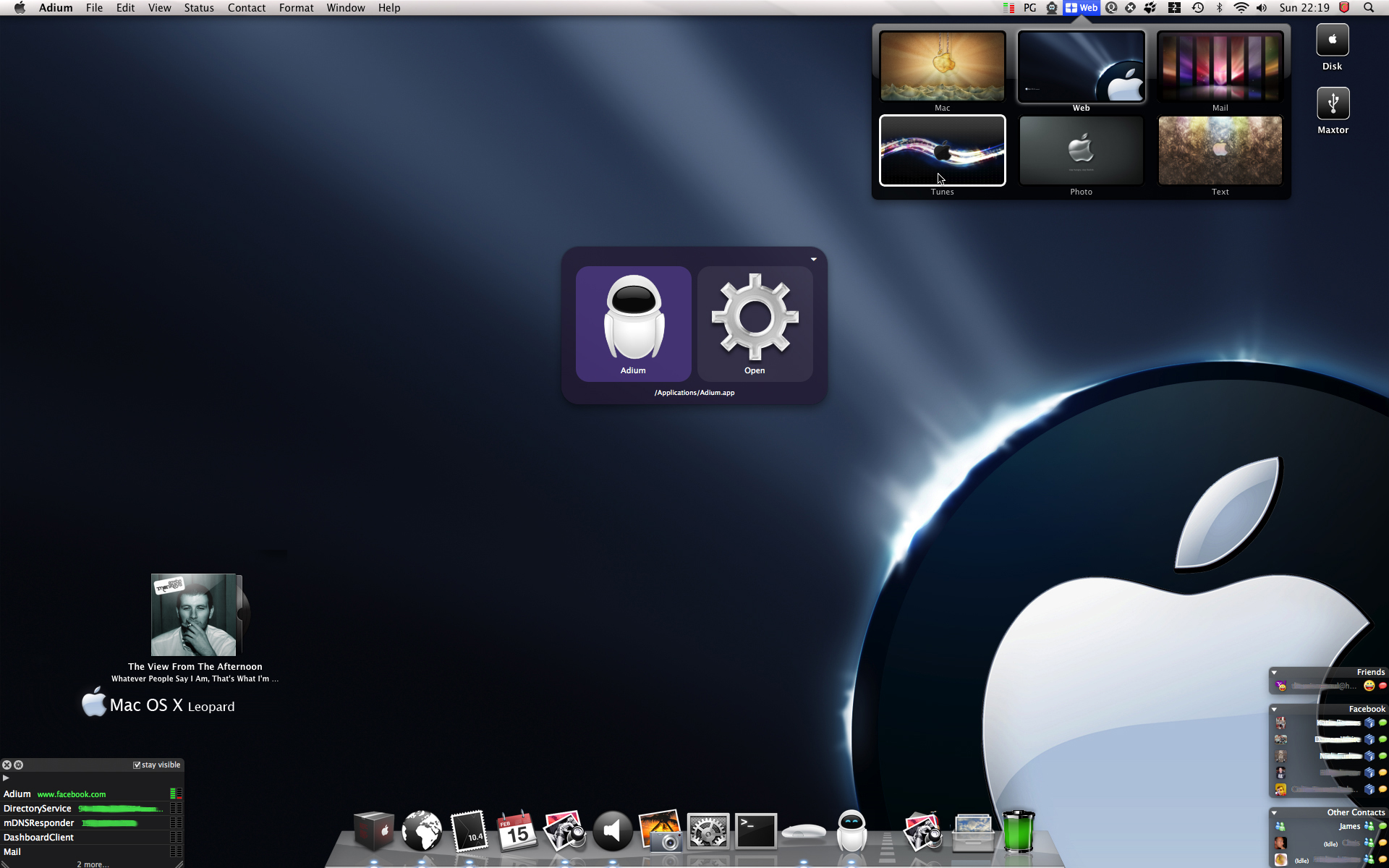Open the Format menu
This screenshot has width=1389, height=868.
pos(297,8)
